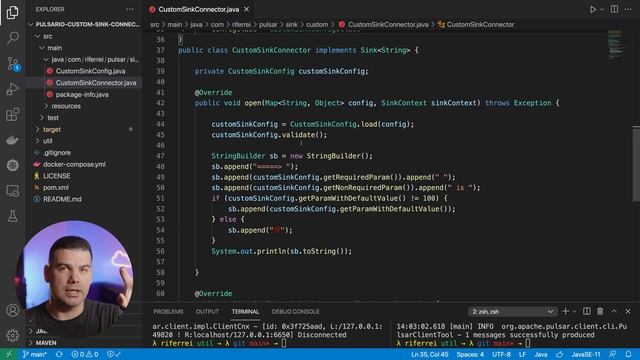Open errors and warnings count in status bar

(84, 354)
